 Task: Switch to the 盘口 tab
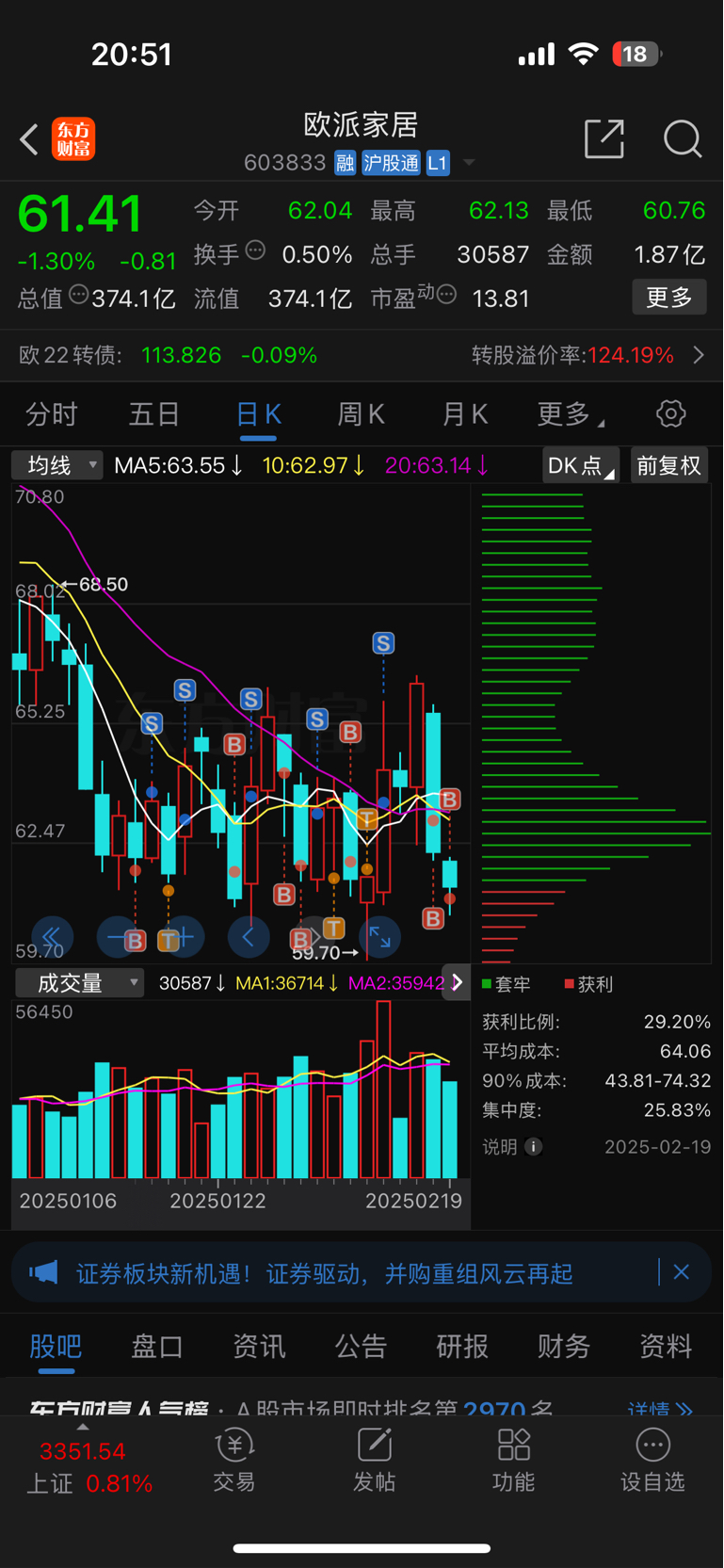(x=157, y=1346)
